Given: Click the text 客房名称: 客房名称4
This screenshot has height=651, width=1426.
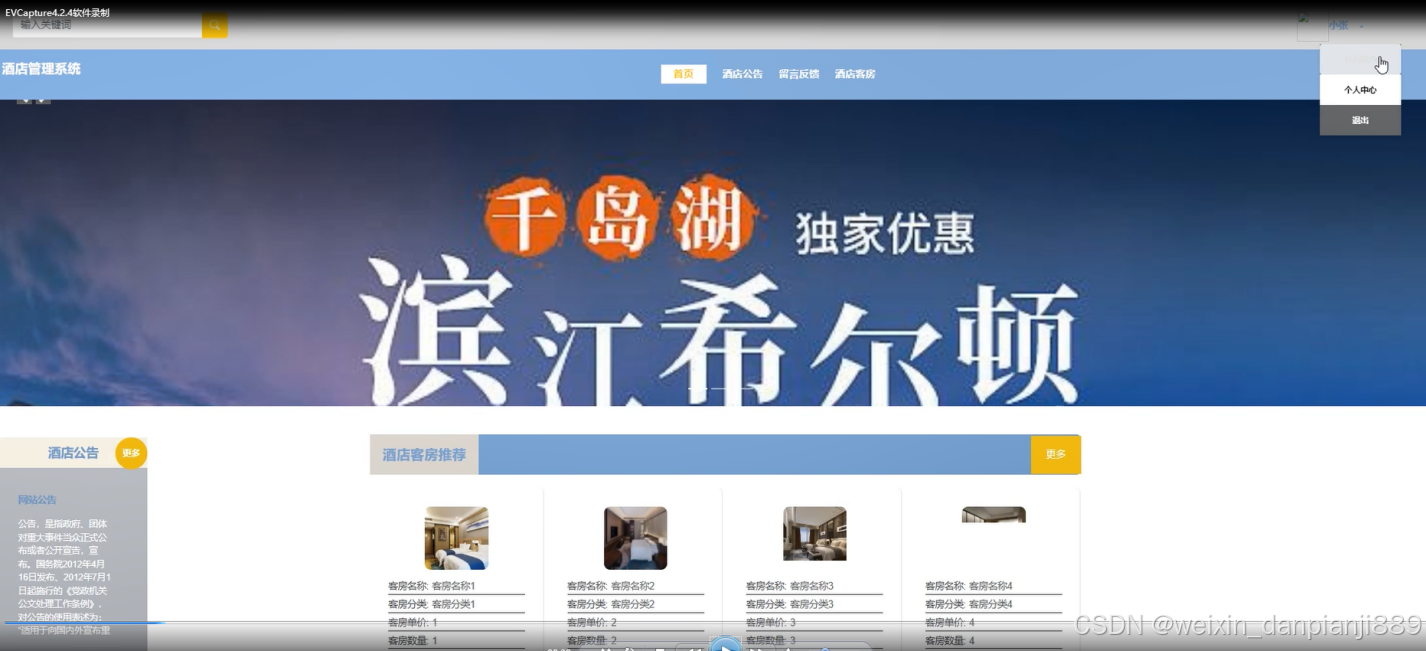Looking at the screenshot, I should pyautogui.click(x=969, y=586).
